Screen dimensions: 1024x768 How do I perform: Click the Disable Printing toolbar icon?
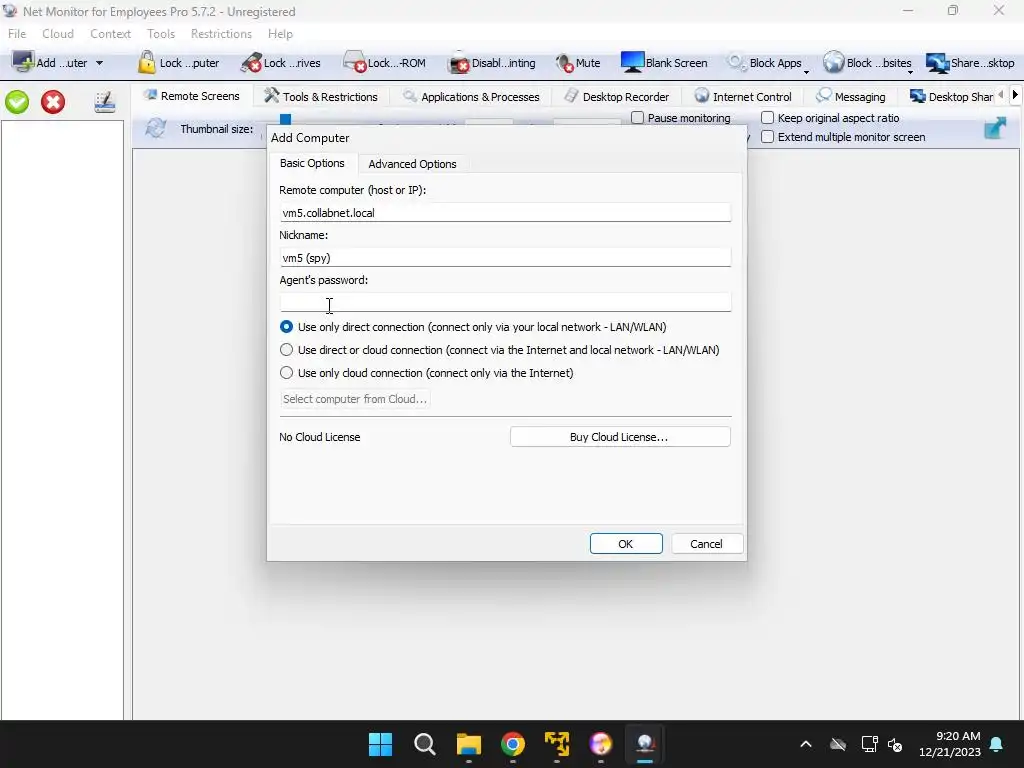tap(459, 63)
